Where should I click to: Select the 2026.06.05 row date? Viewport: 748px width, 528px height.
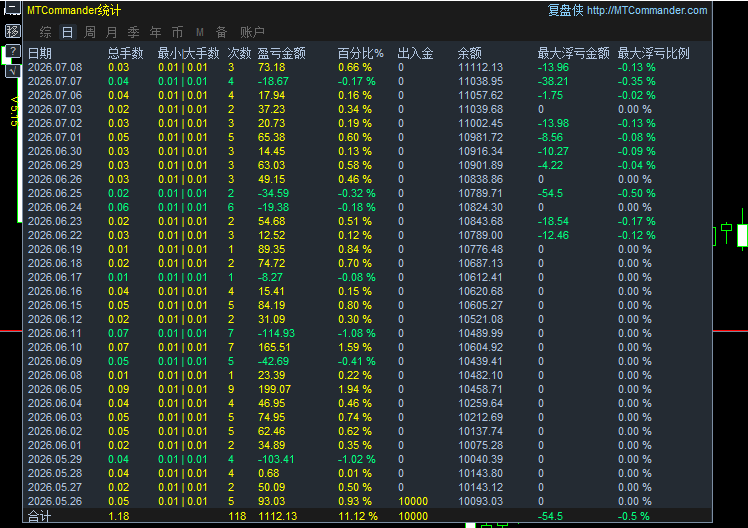[55, 389]
